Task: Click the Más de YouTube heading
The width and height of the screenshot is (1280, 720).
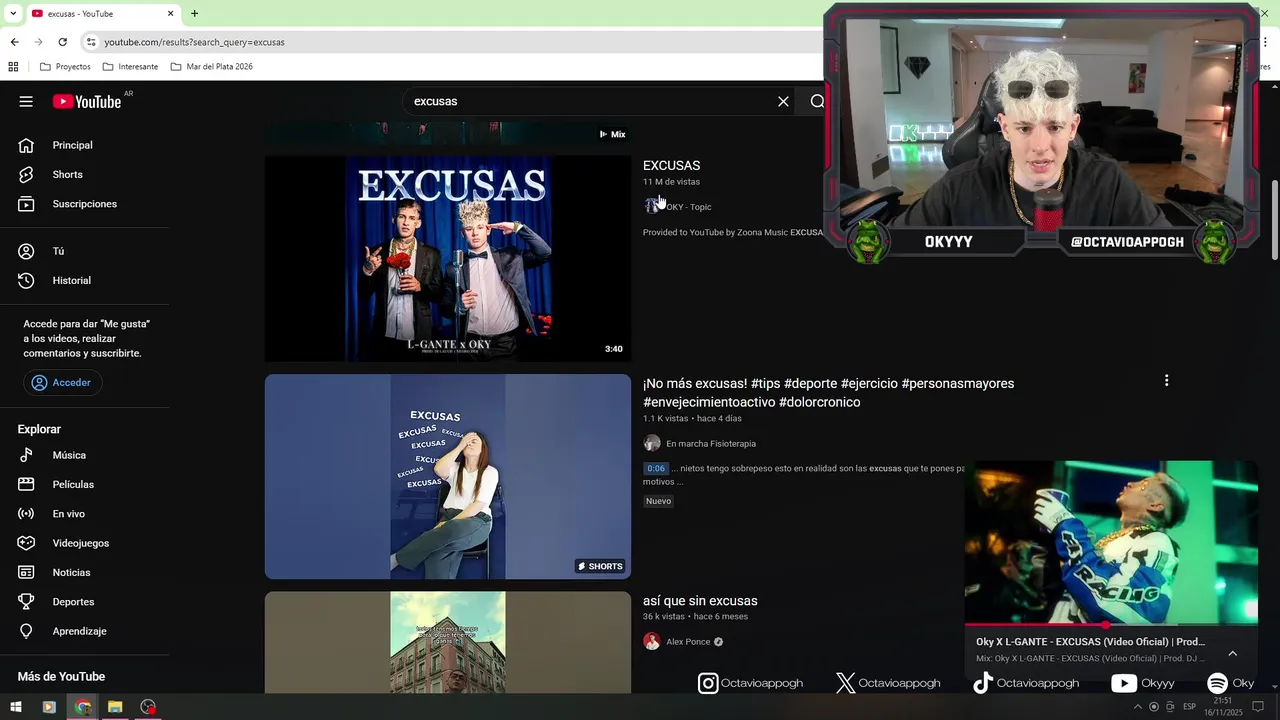Action: [61, 677]
